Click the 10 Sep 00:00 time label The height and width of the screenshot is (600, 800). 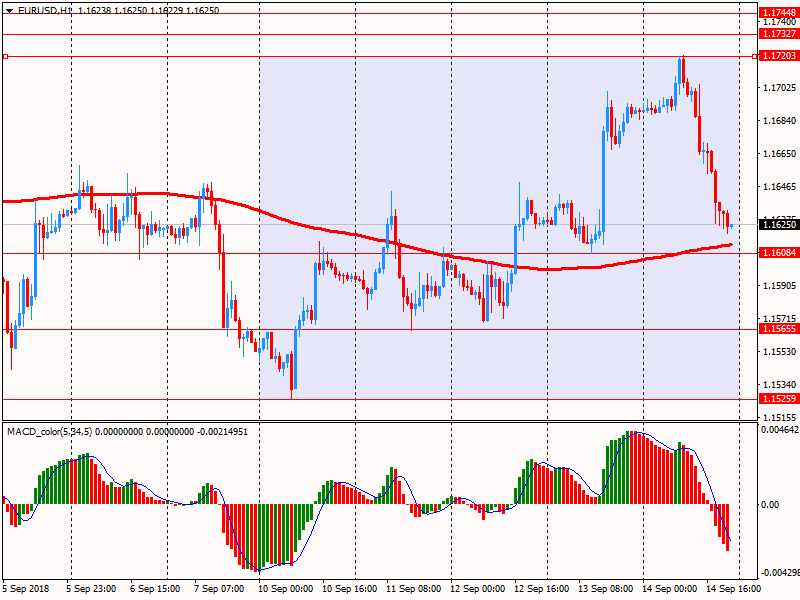point(286,589)
